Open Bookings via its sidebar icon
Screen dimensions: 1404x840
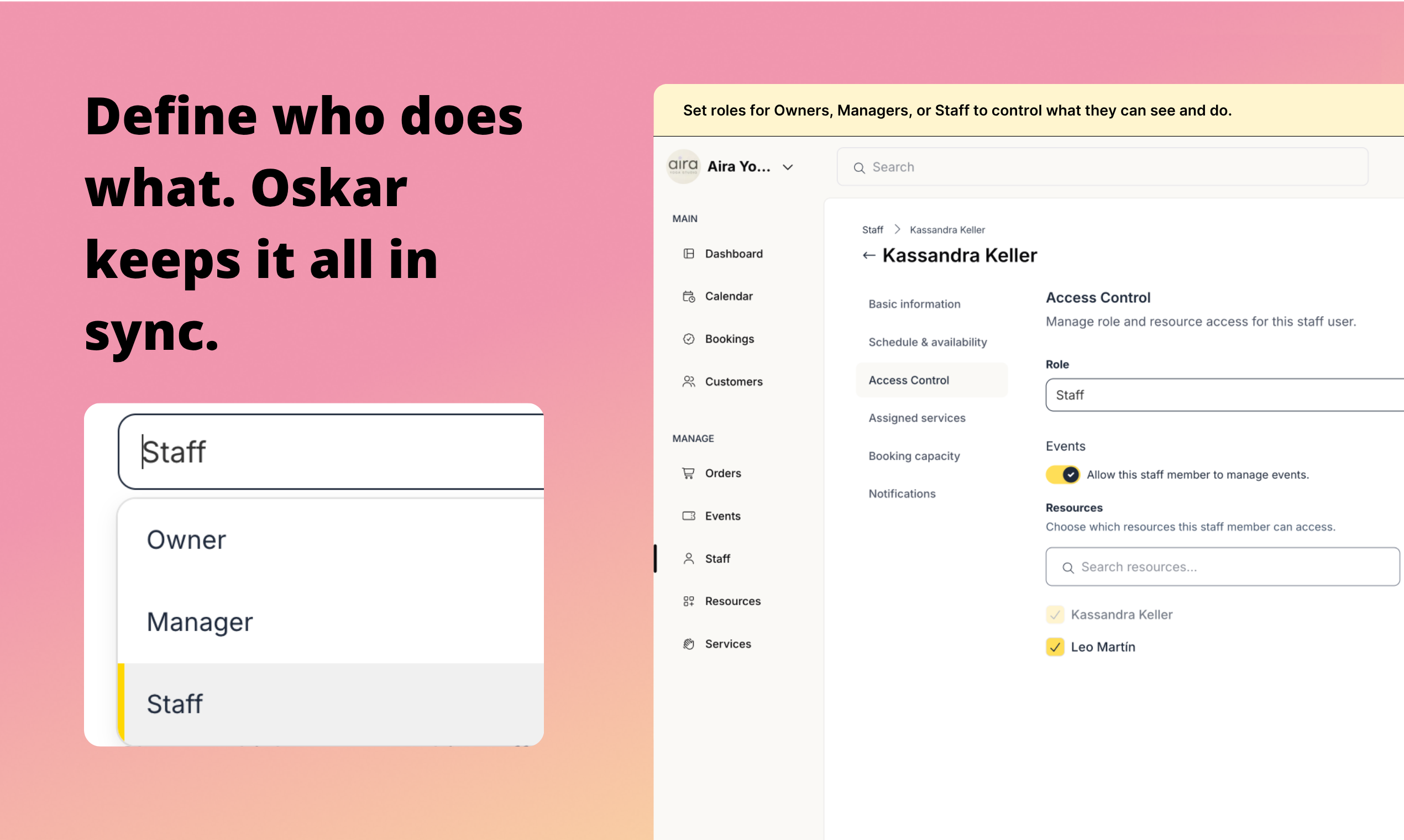point(689,339)
